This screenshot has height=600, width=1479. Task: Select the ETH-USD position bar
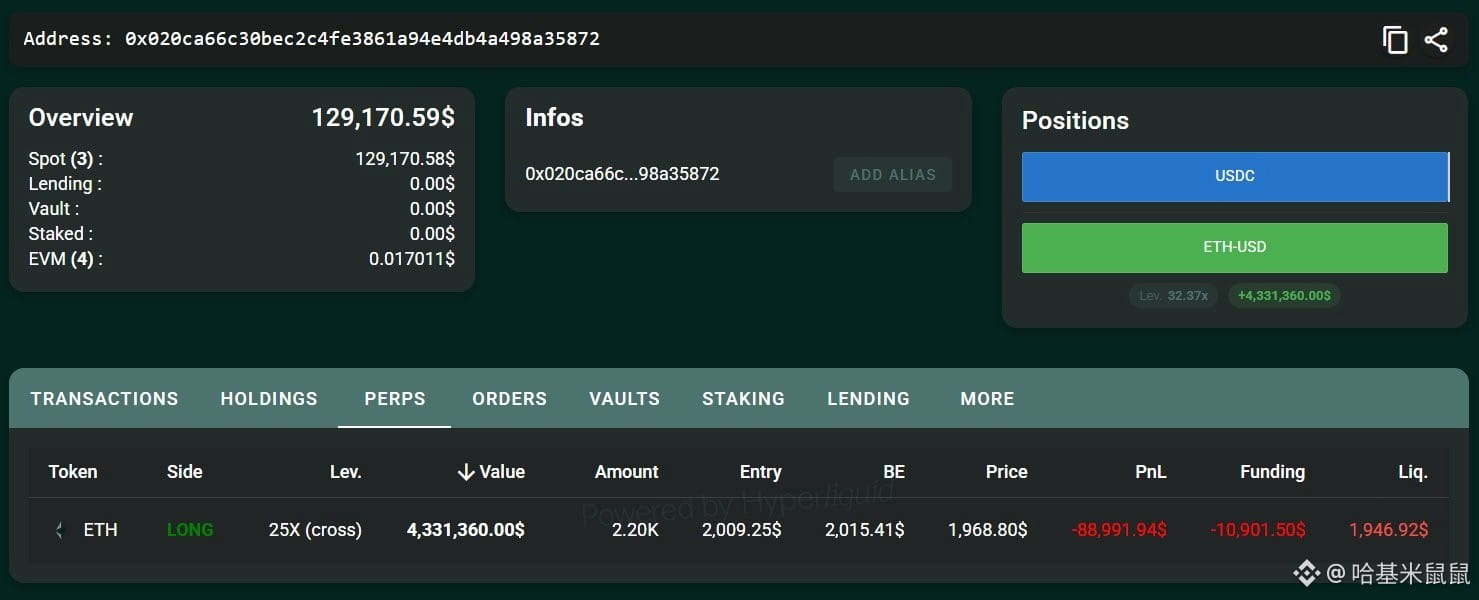coord(1235,247)
